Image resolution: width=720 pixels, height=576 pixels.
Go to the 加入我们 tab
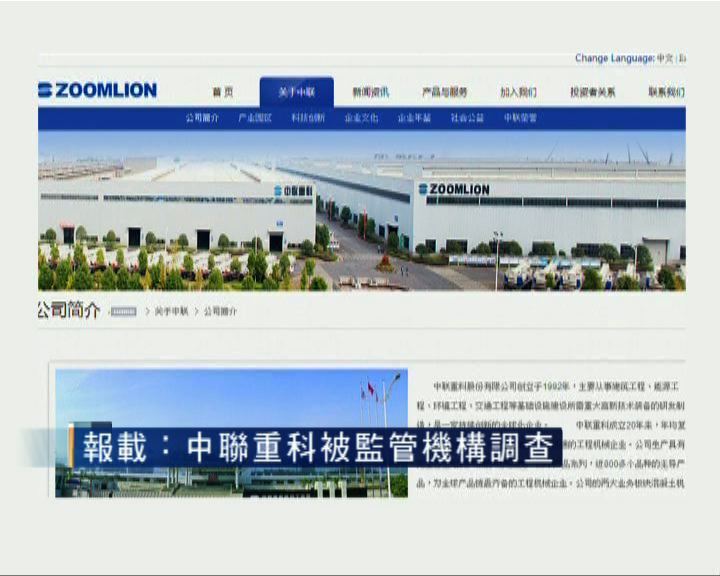[x=518, y=92]
